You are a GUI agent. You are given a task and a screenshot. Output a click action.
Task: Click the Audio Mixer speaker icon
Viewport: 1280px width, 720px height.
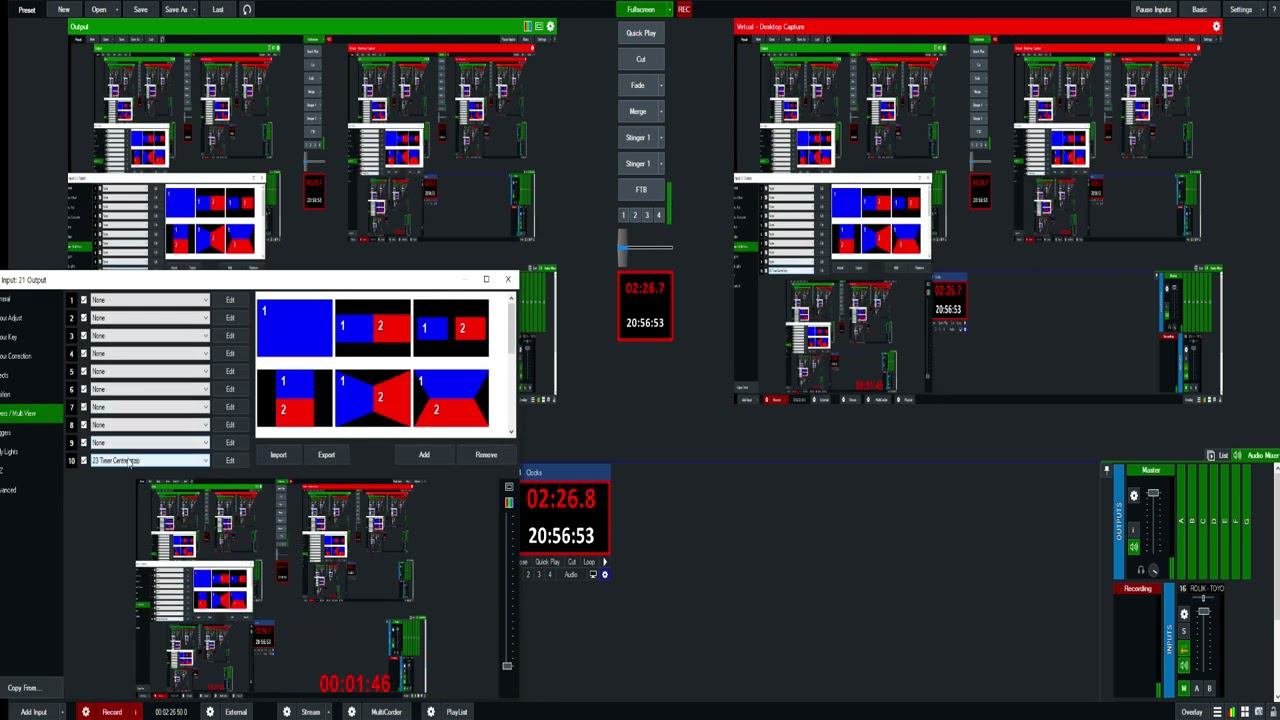click(x=1238, y=456)
